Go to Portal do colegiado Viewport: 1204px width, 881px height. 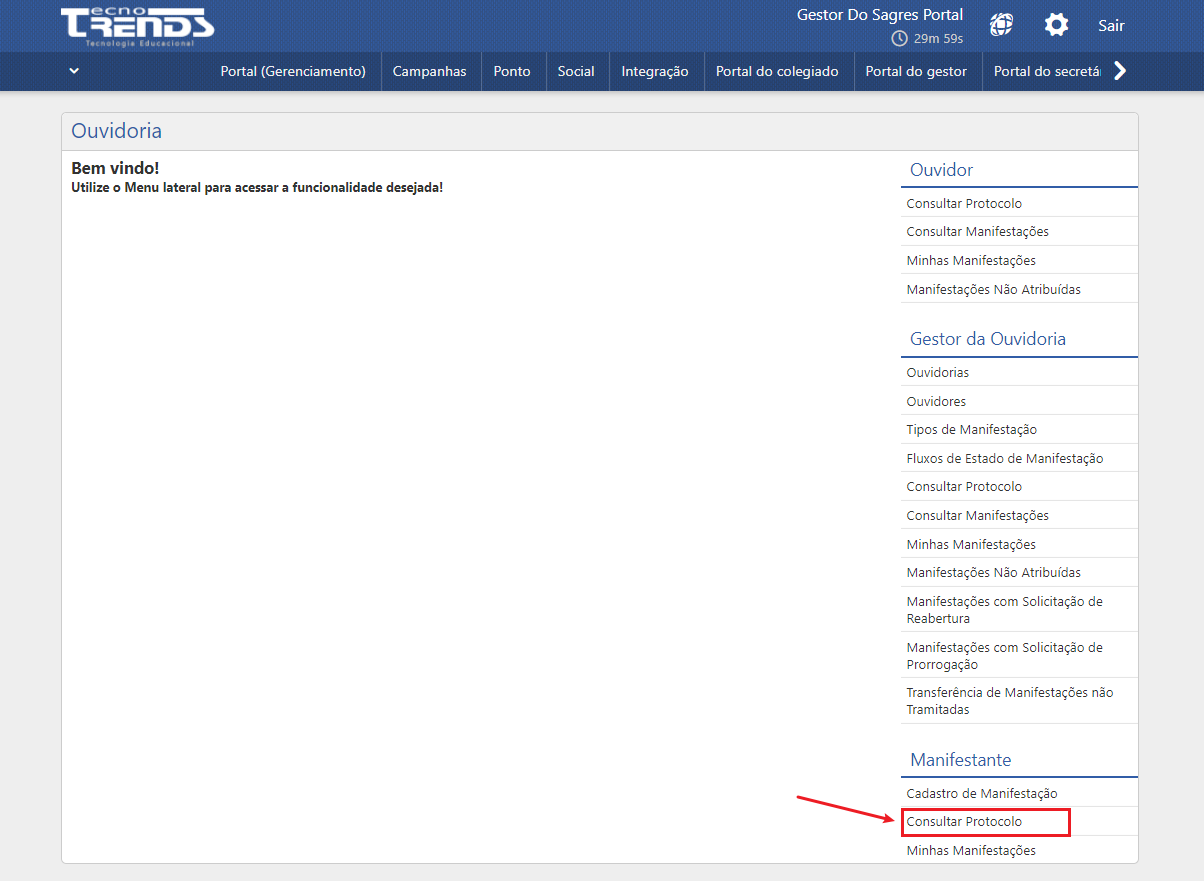pos(777,71)
